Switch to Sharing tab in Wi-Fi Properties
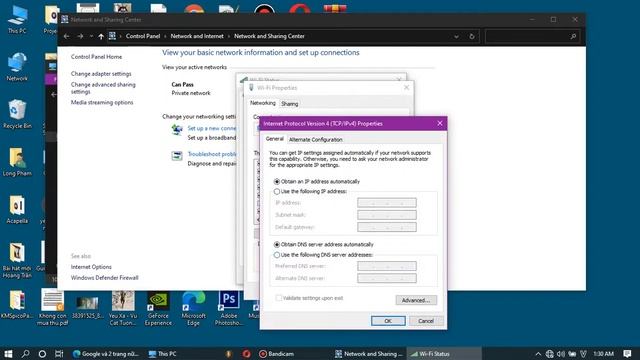Screen dimensions: 640x360 289,104
